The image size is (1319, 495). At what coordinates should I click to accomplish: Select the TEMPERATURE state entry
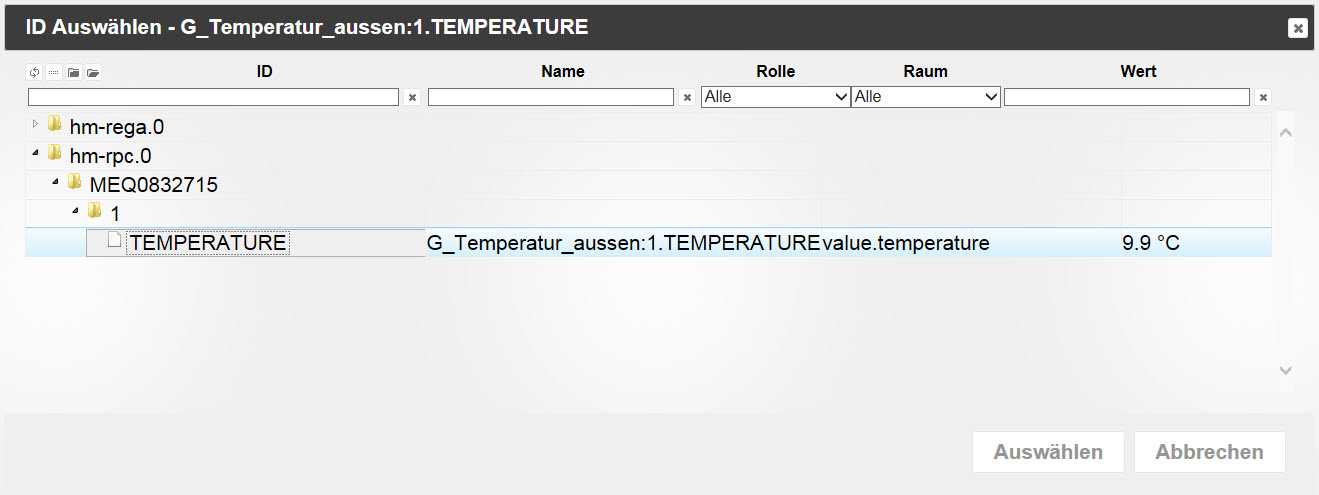coord(208,243)
